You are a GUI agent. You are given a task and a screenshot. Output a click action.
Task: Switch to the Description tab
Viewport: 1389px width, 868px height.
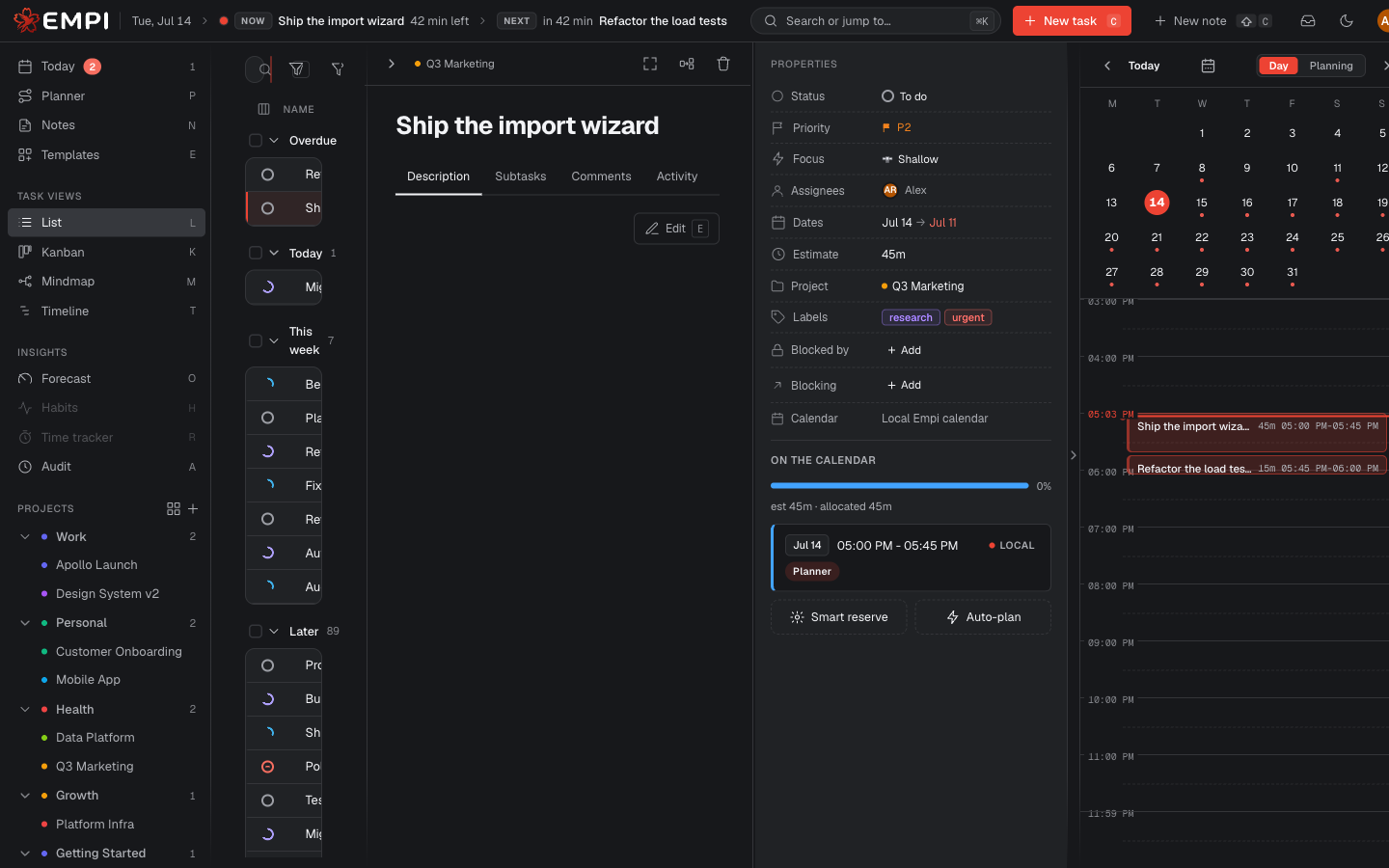point(438,176)
